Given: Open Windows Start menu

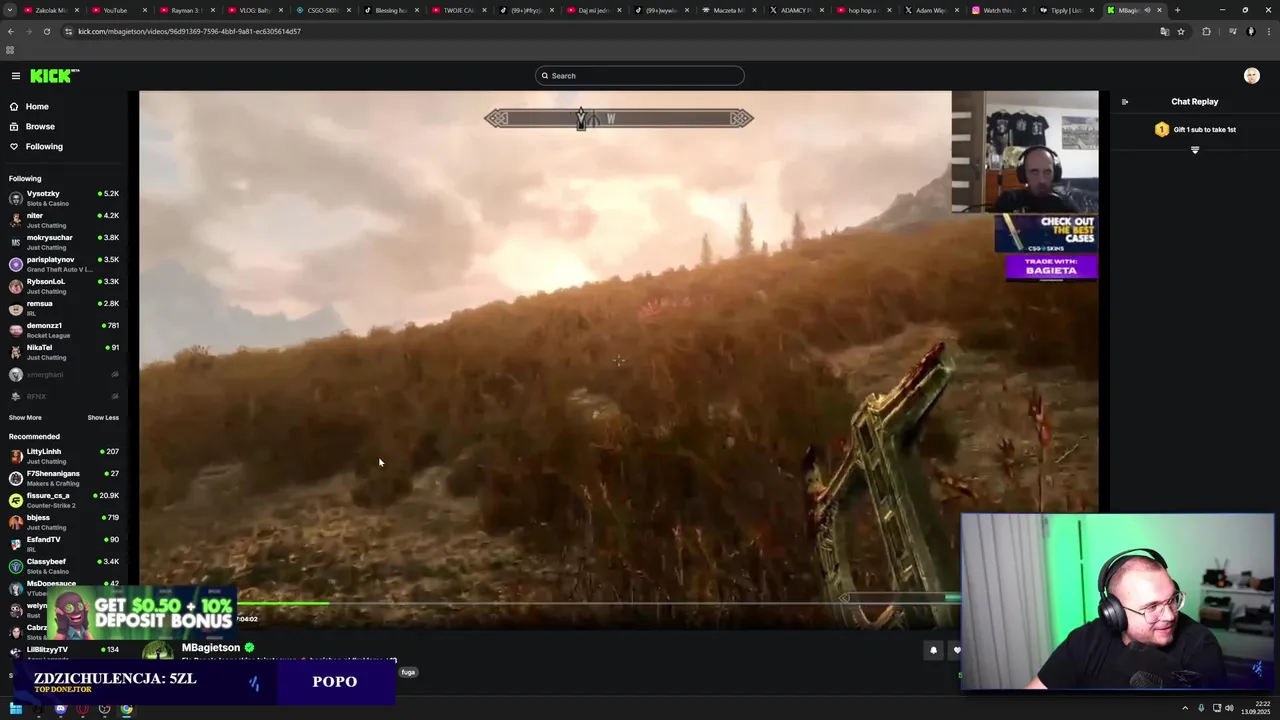Looking at the screenshot, I should (16, 709).
